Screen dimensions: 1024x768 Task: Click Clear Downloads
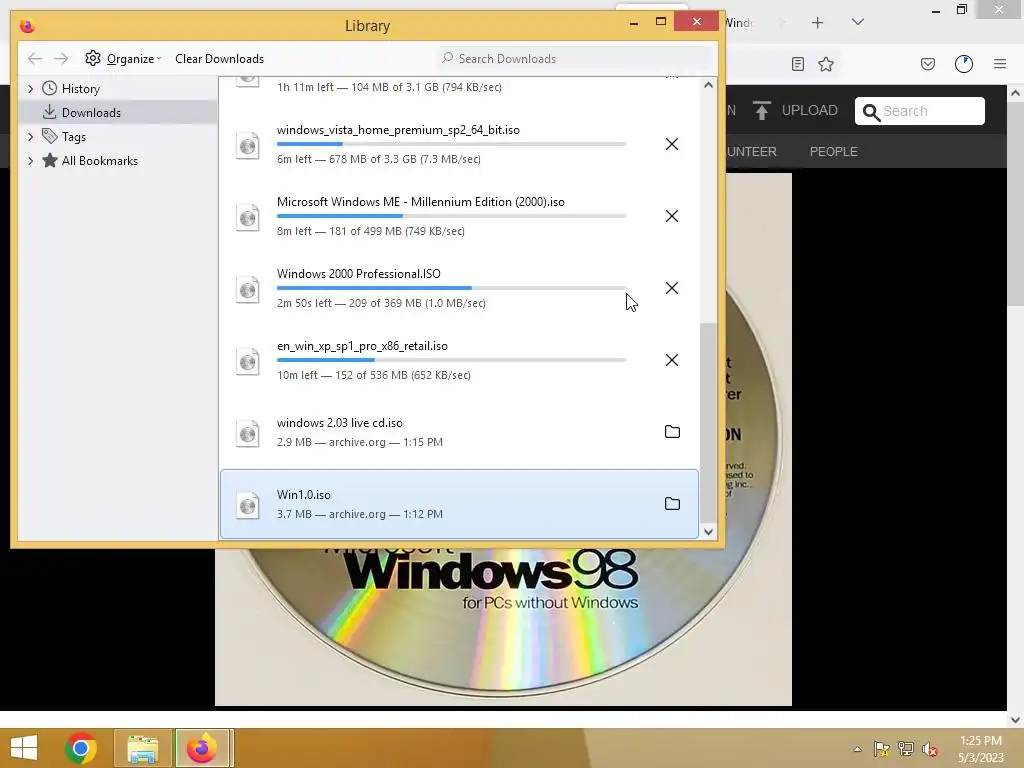point(219,59)
